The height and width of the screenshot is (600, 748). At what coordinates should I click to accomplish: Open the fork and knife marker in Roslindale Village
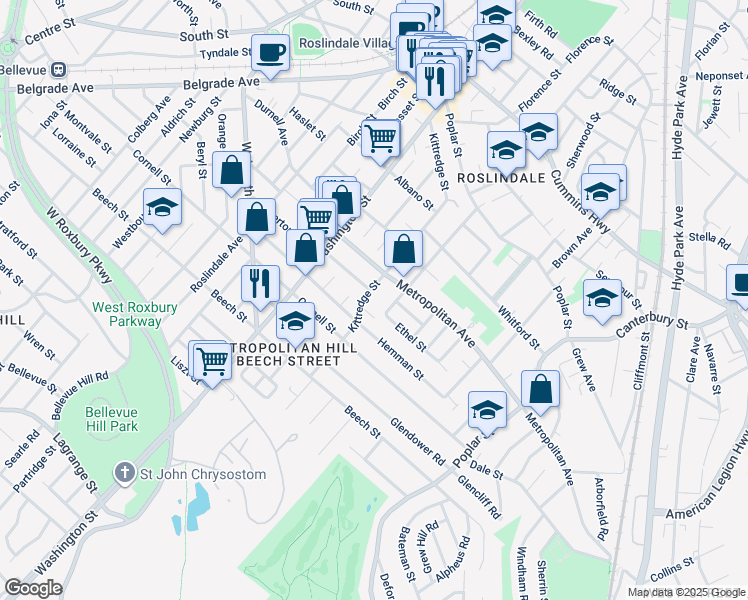(435, 85)
